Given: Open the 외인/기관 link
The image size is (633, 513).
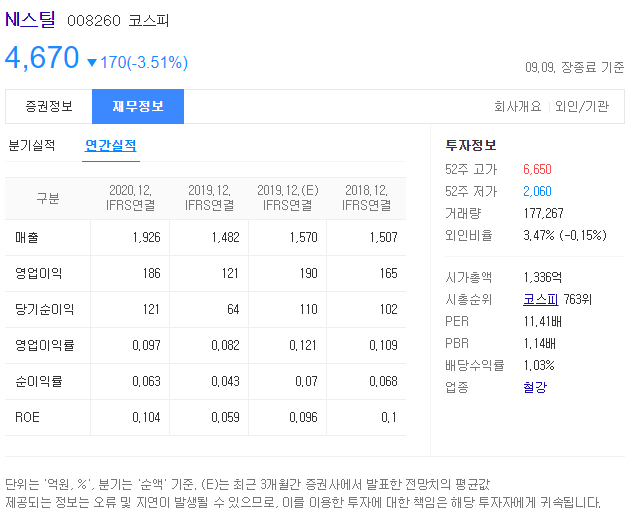Looking at the screenshot, I should tap(582, 107).
